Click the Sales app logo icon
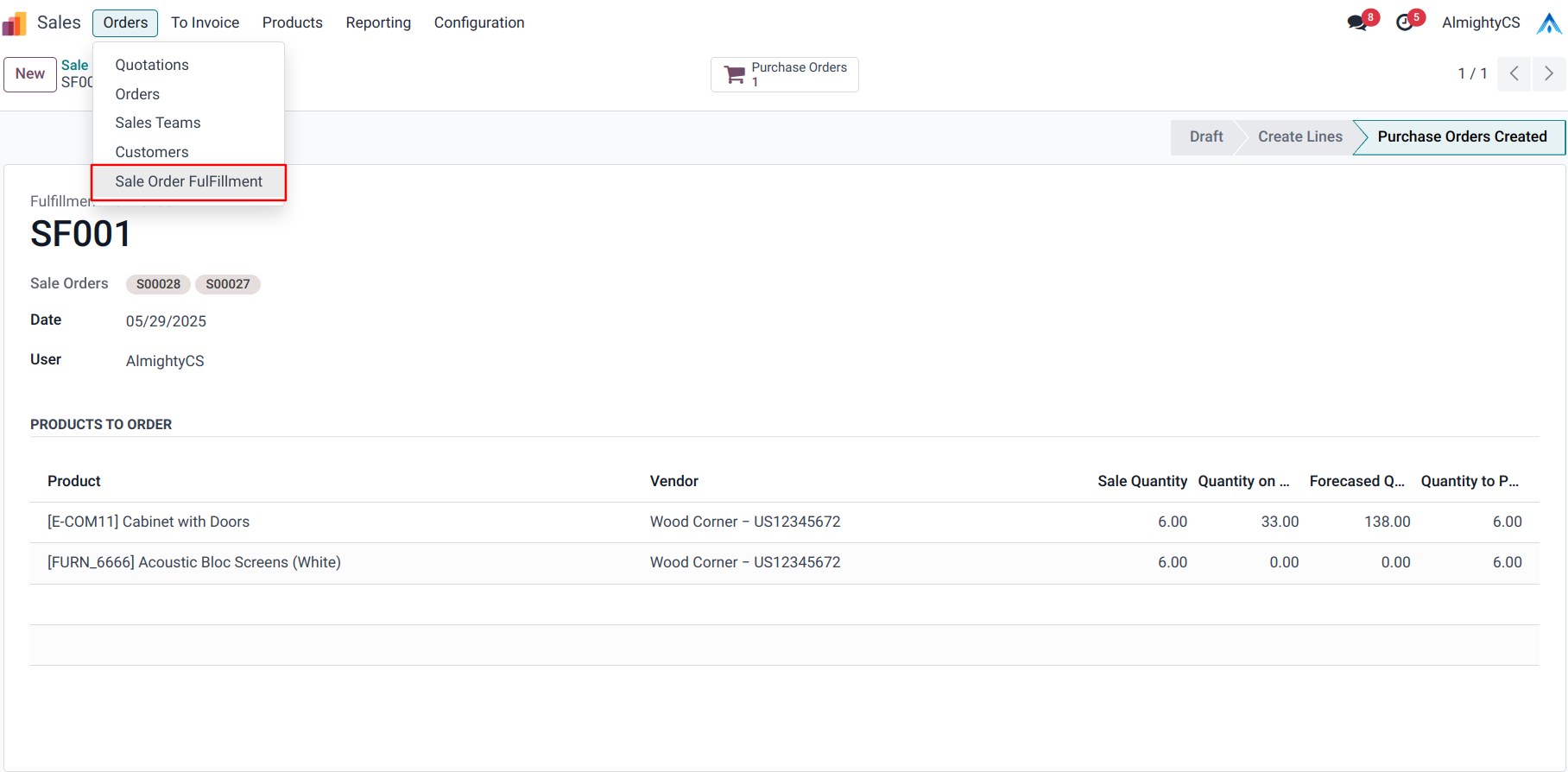 (15, 23)
